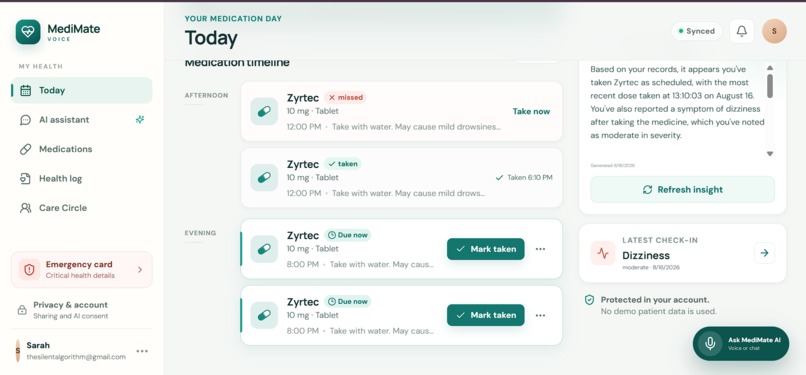Click the taken badge on Zyrtec

[343, 164]
